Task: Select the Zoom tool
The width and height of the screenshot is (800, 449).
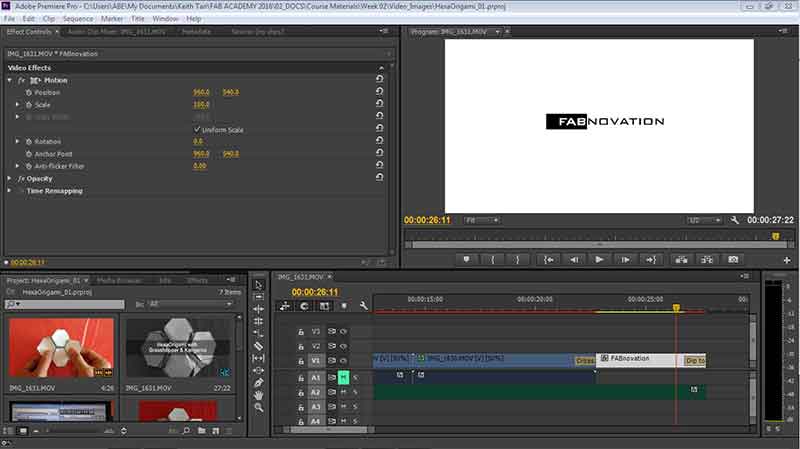Action: click(259, 407)
